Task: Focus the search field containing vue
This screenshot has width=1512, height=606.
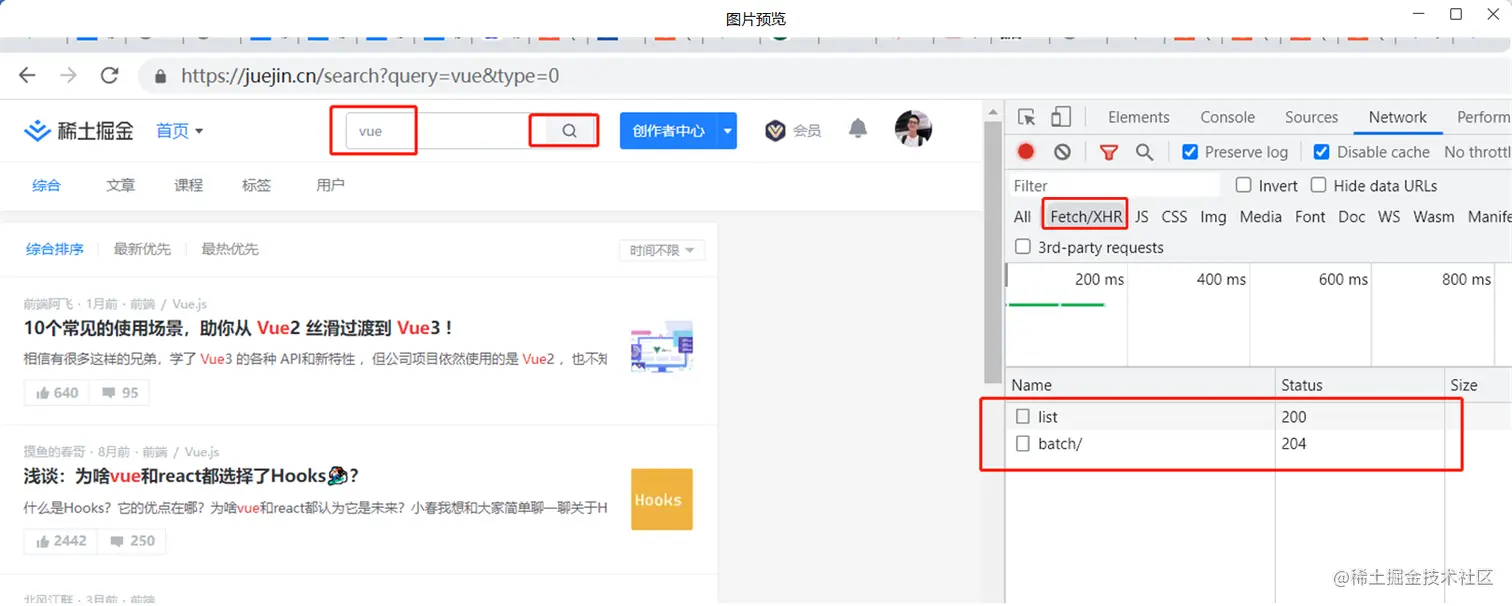Action: pos(437,131)
